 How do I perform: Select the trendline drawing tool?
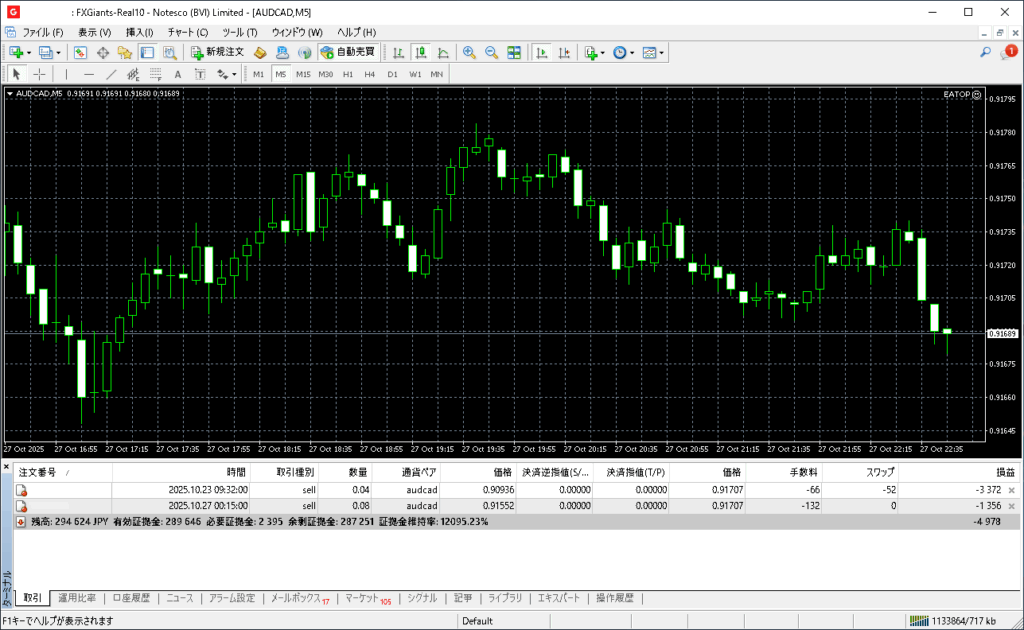click(x=111, y=74)
